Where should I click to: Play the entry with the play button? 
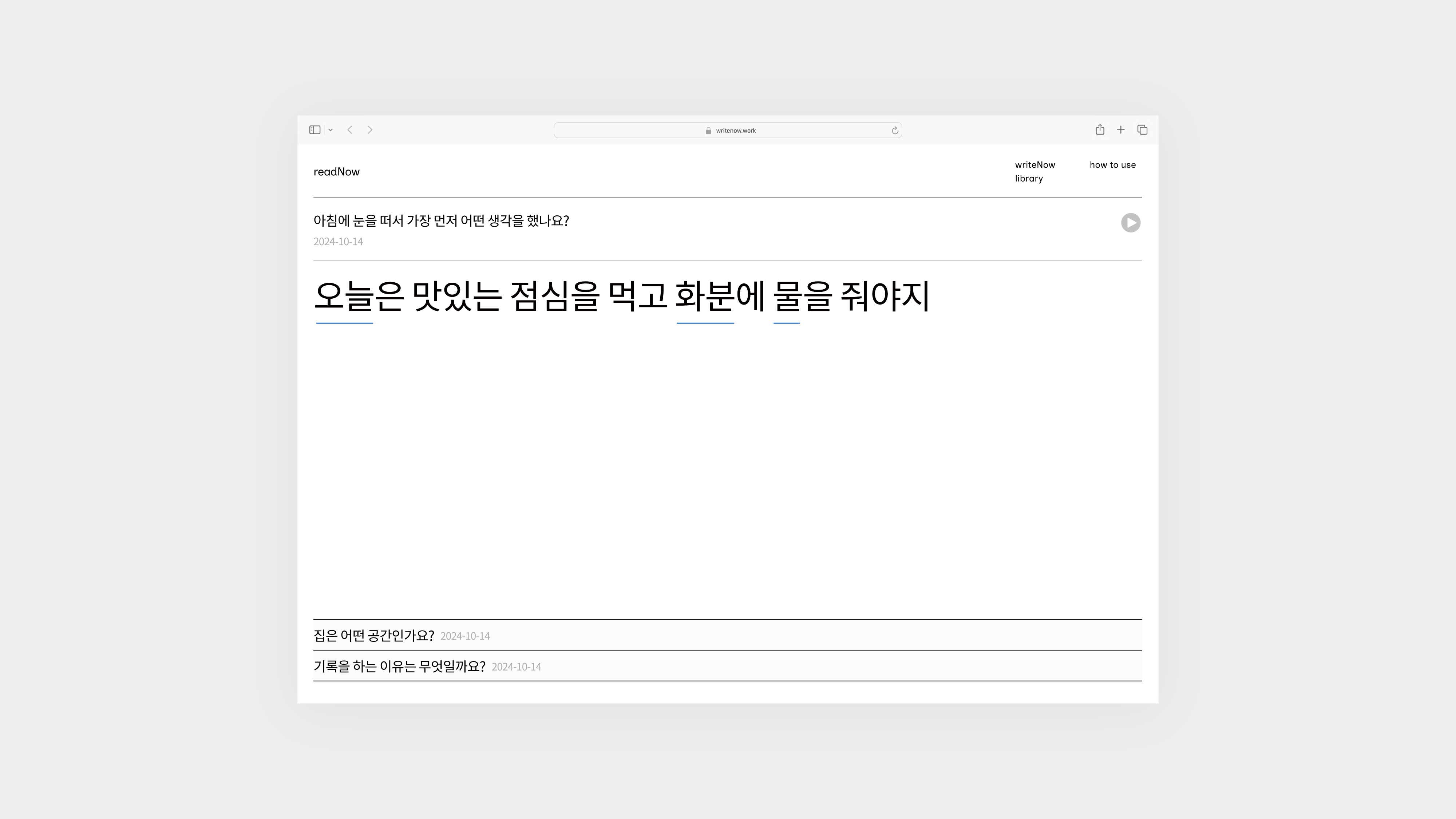[1131, 223]
